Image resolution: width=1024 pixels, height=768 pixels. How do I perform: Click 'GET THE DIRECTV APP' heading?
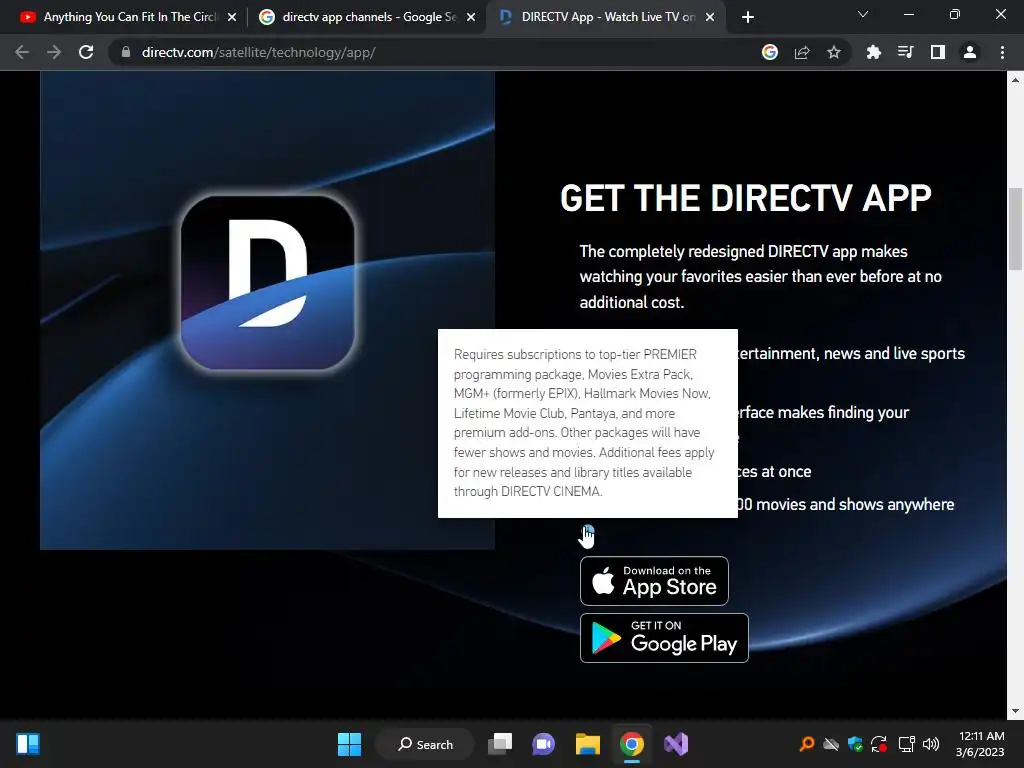click(746, 198)
